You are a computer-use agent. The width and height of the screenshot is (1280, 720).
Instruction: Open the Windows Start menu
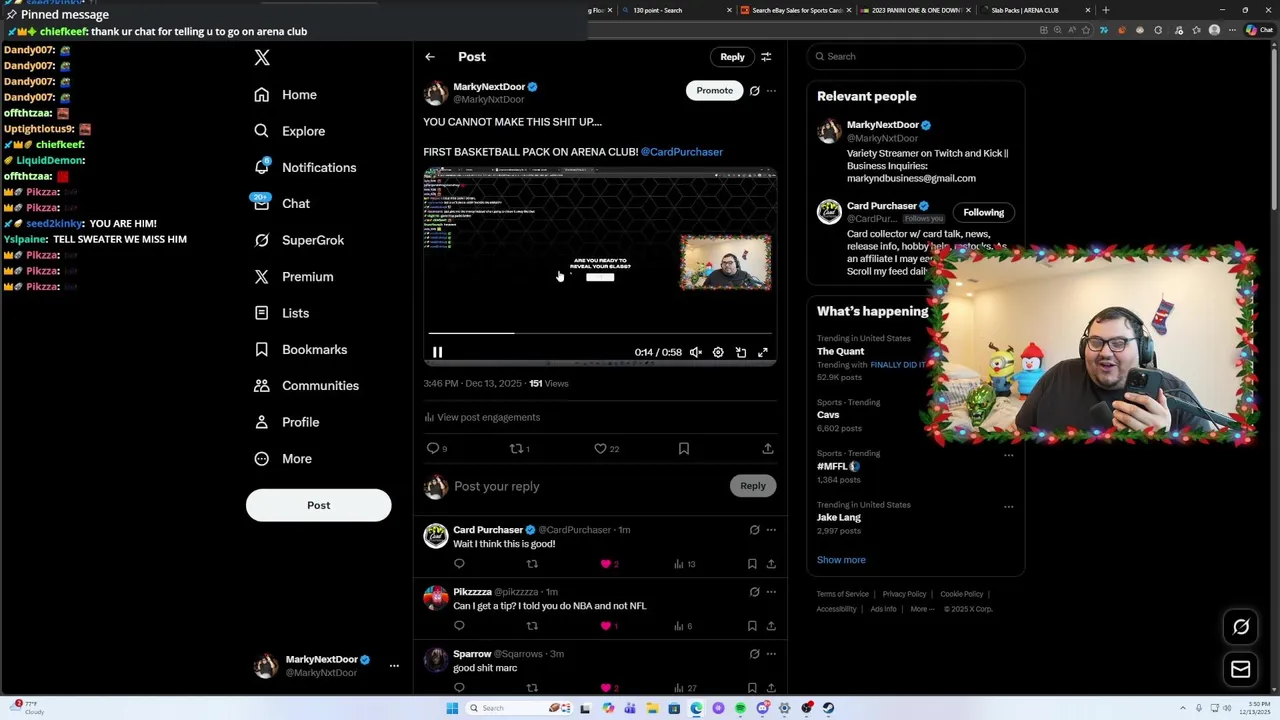(x=452, y=708)
